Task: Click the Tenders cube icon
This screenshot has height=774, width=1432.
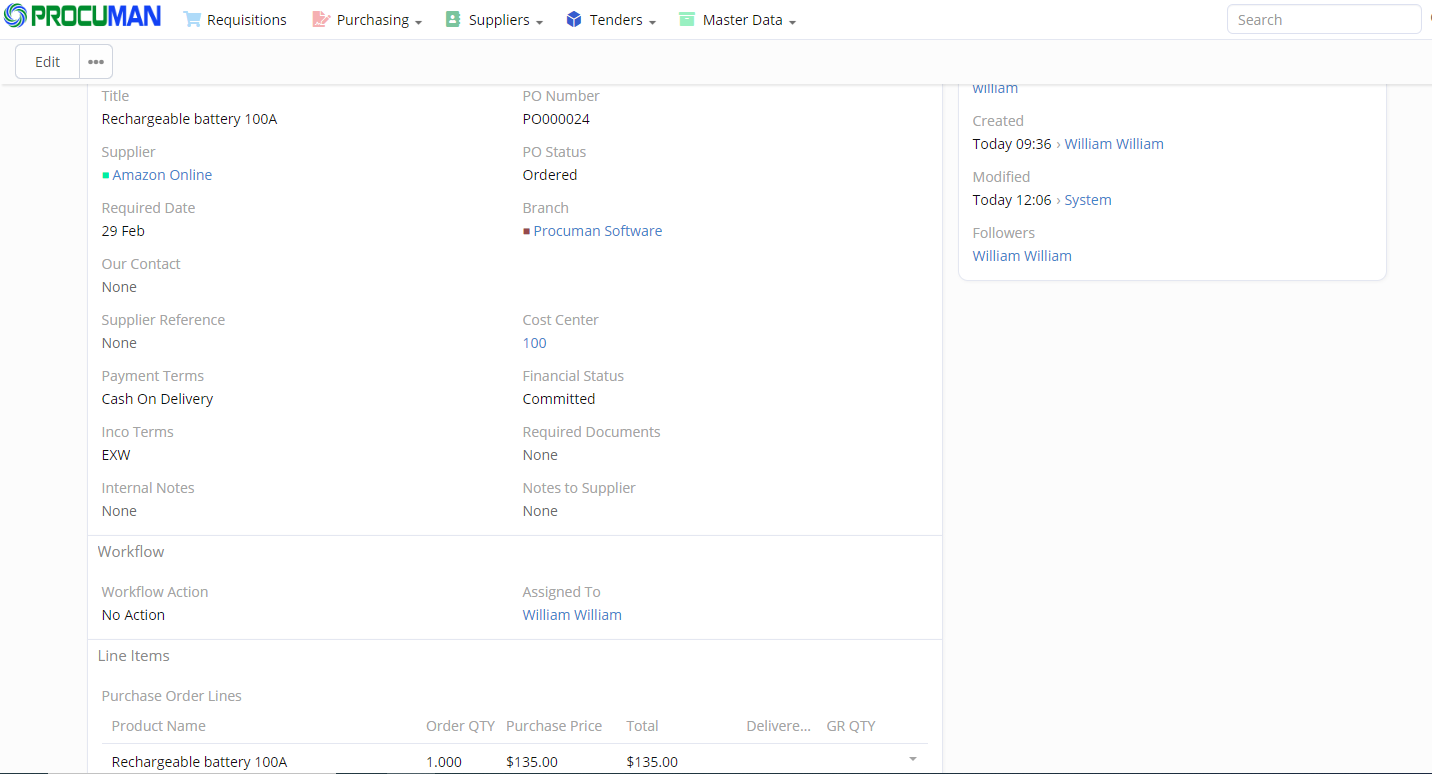Action: tap(574, 20)
